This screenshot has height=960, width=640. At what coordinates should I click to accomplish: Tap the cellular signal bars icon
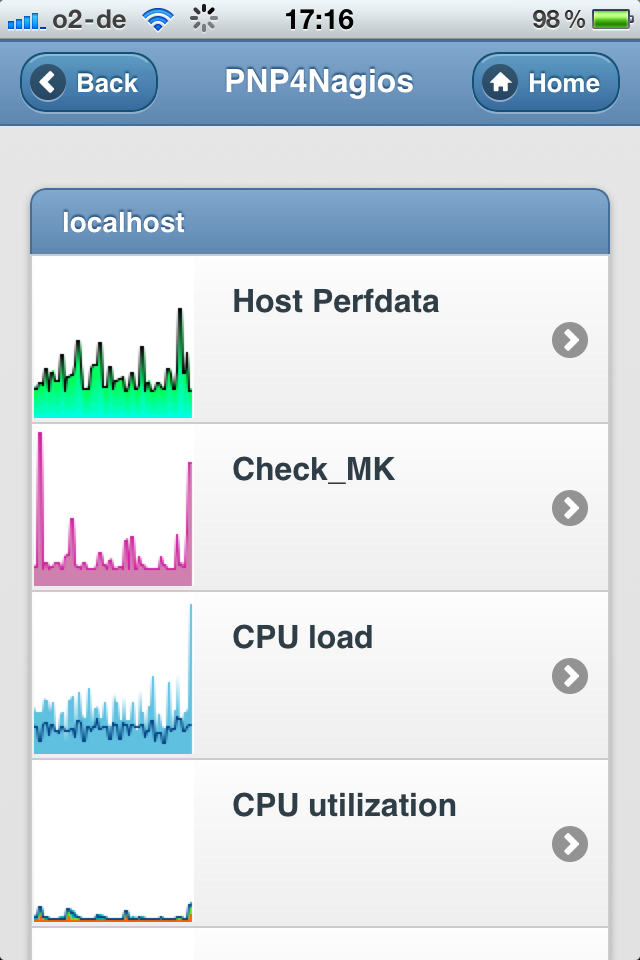[x=26, y=19]
